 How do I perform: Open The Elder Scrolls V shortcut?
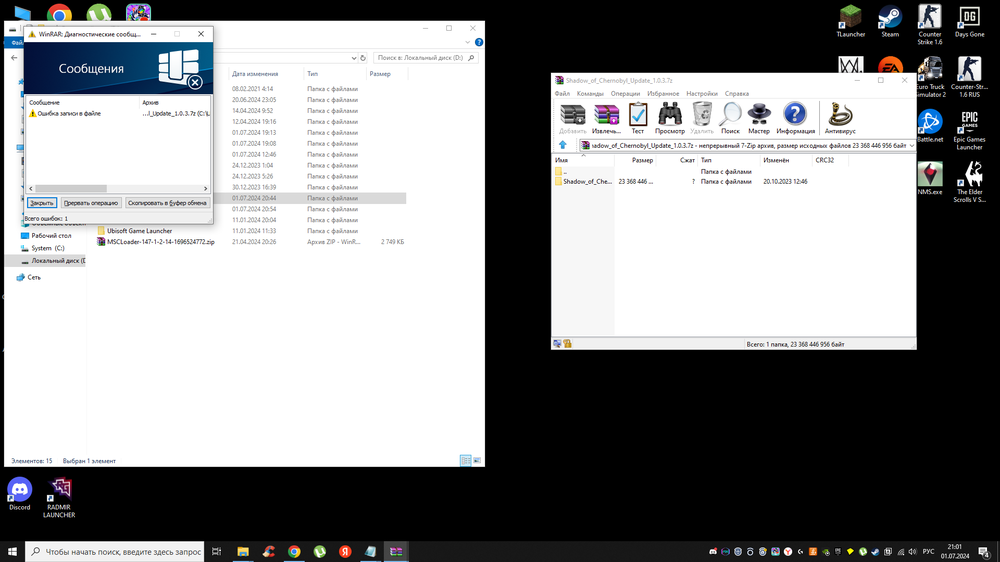(x=969, y=182)
